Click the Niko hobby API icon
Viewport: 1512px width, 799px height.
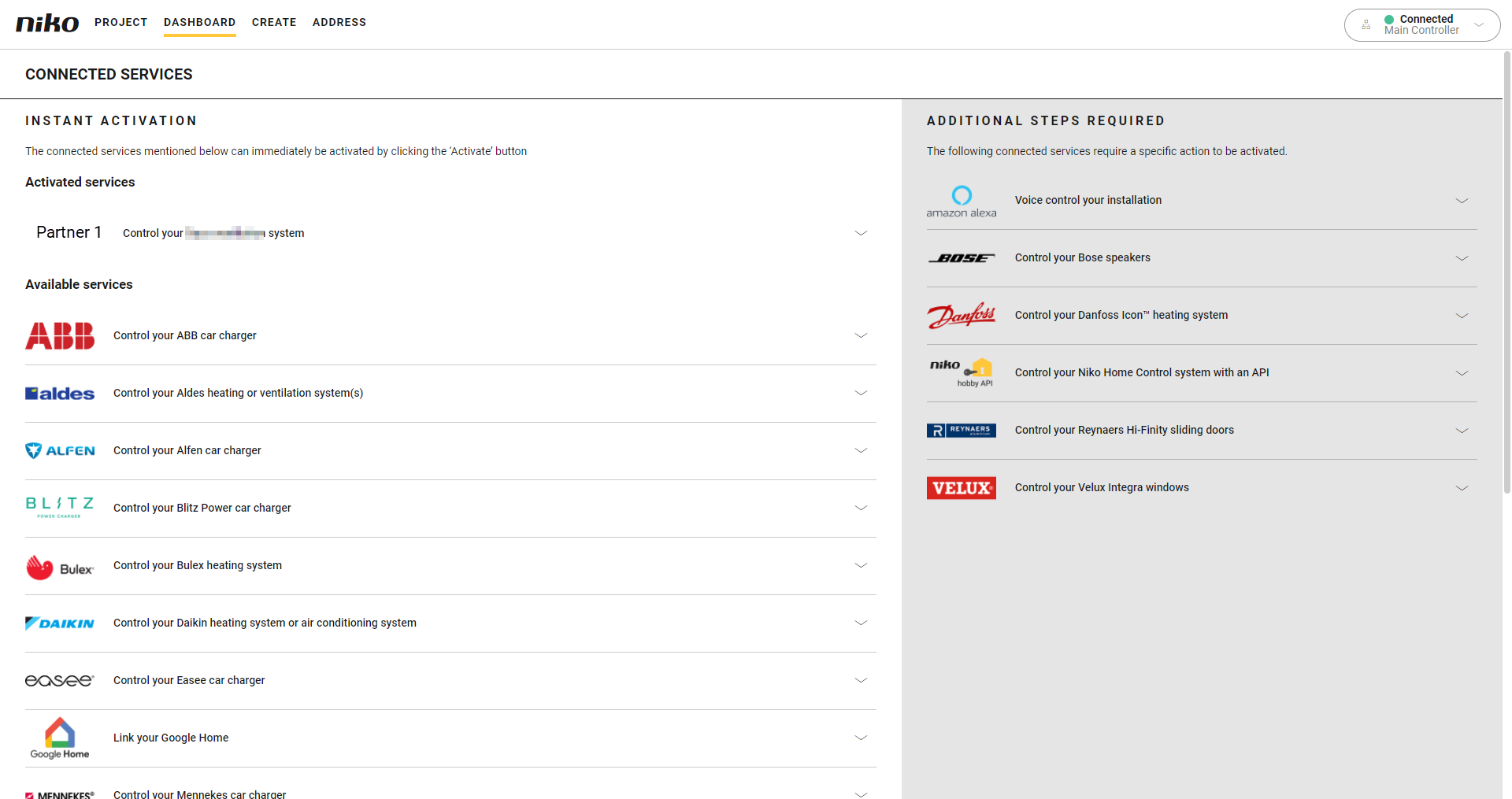(x=961, y=373)
